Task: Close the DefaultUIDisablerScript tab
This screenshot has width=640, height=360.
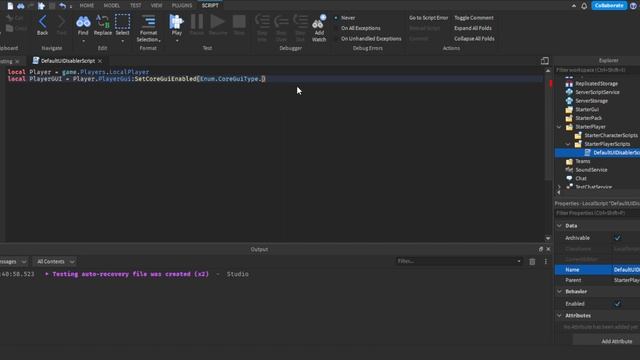Action: tap(100, 61)
